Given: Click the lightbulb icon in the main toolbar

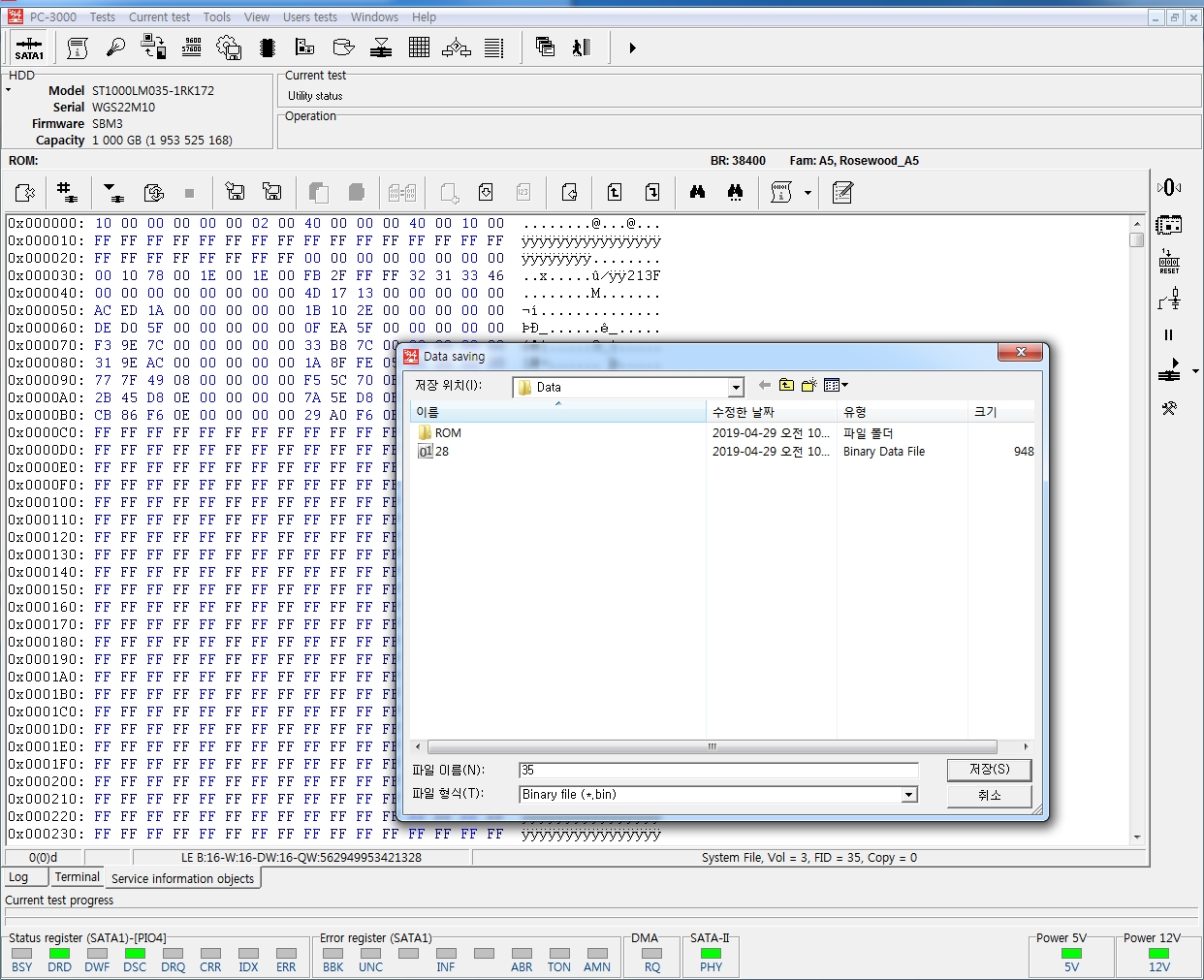Looking at the screenshot, I should 115,47.
